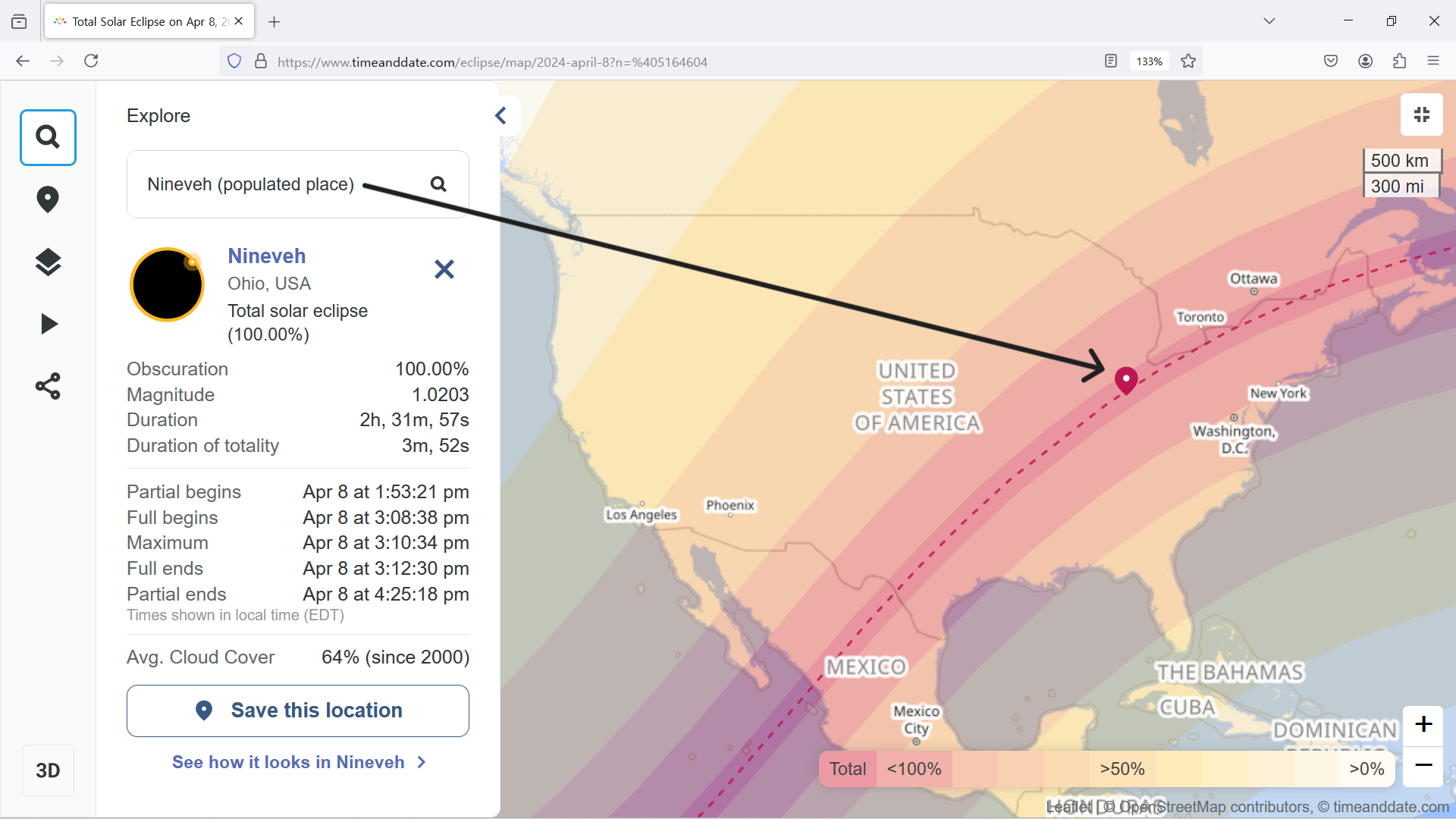Image resolution: width=1456 pixels, height=819 pixels.
Task: Go back to previous page
Action: coord(23,61)
